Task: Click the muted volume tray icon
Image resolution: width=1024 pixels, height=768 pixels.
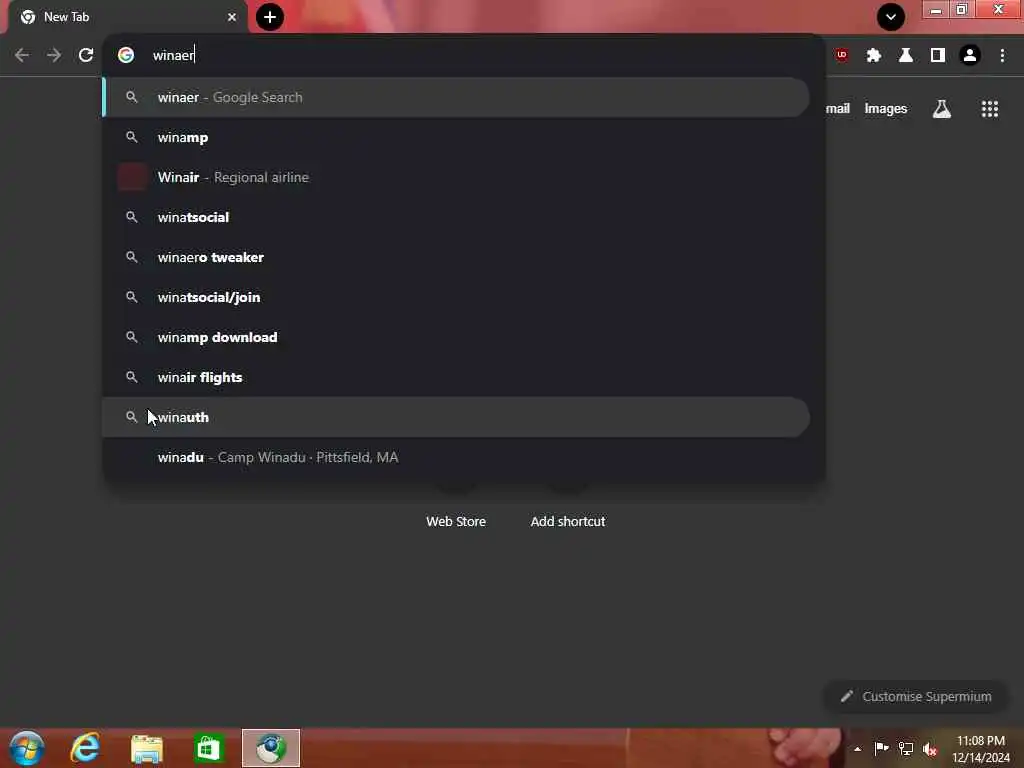Action: coord(930,749)
